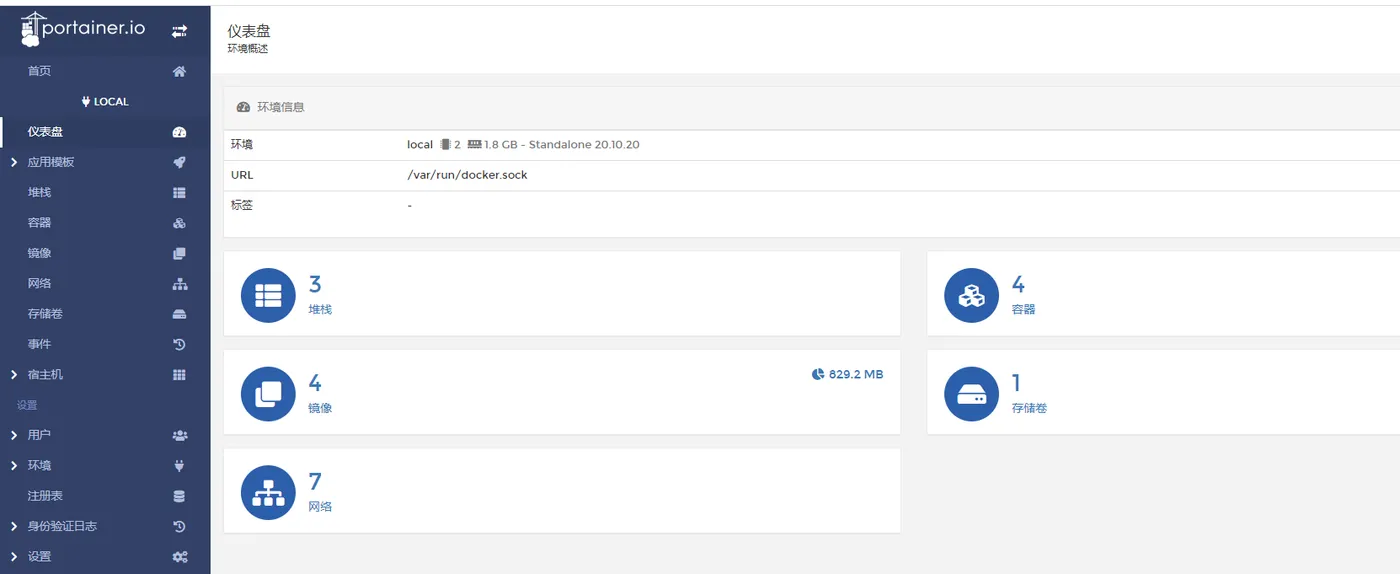Open 首页 in the sidebar
The width and height of the screenshot is (1400, 574).
39,71
